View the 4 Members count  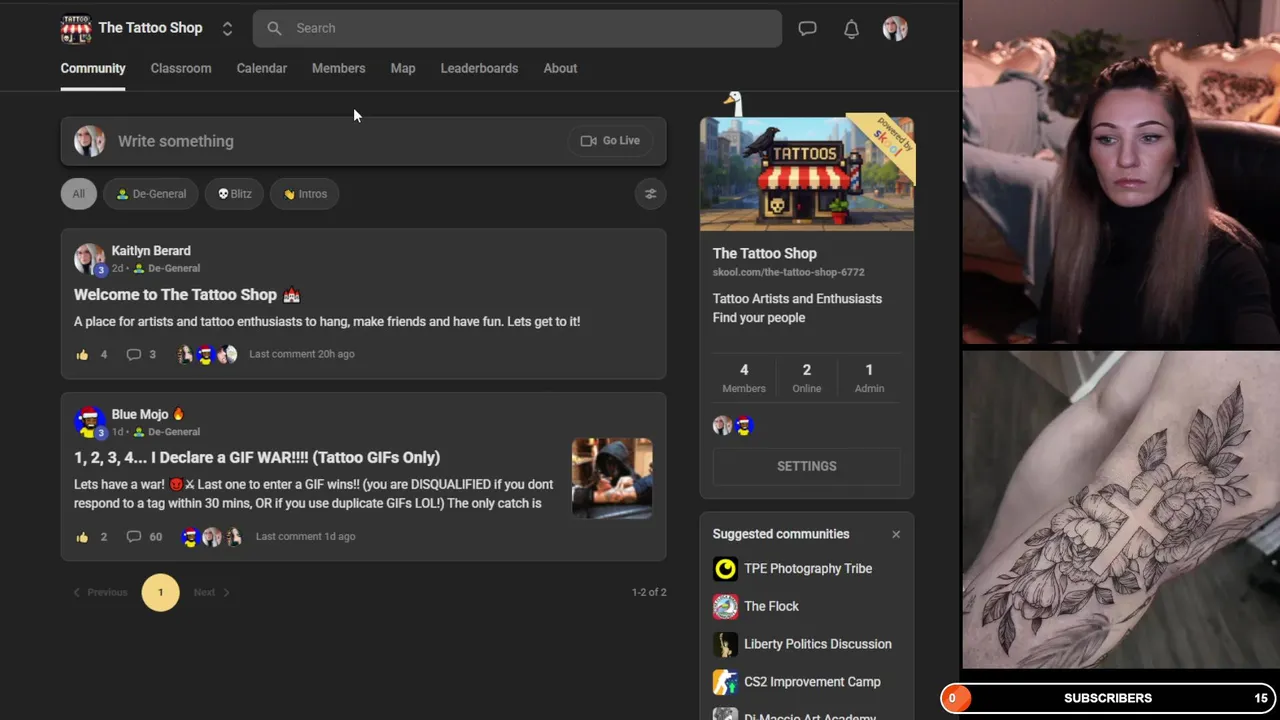click(x=744, y=378)
